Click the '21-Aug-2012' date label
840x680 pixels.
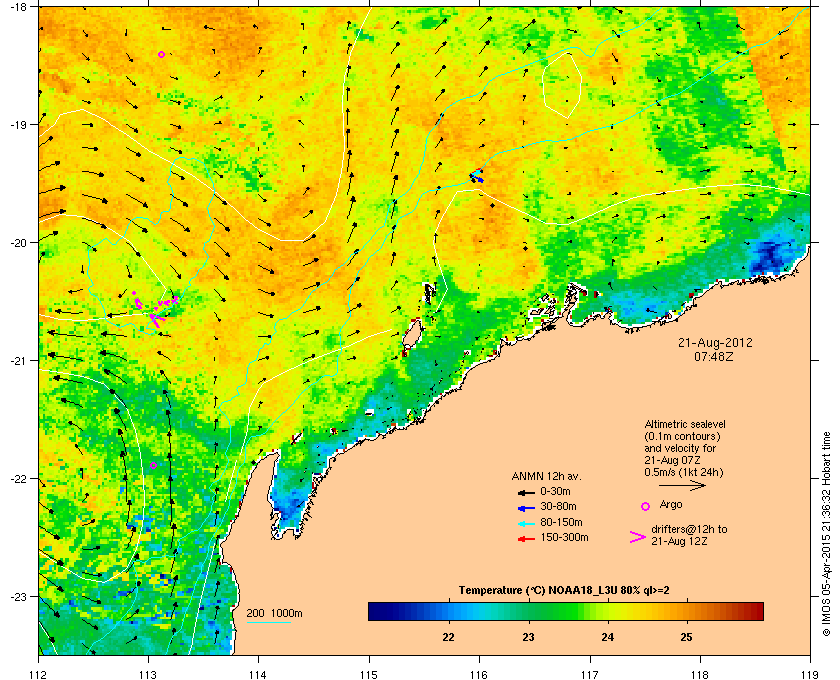715,343
